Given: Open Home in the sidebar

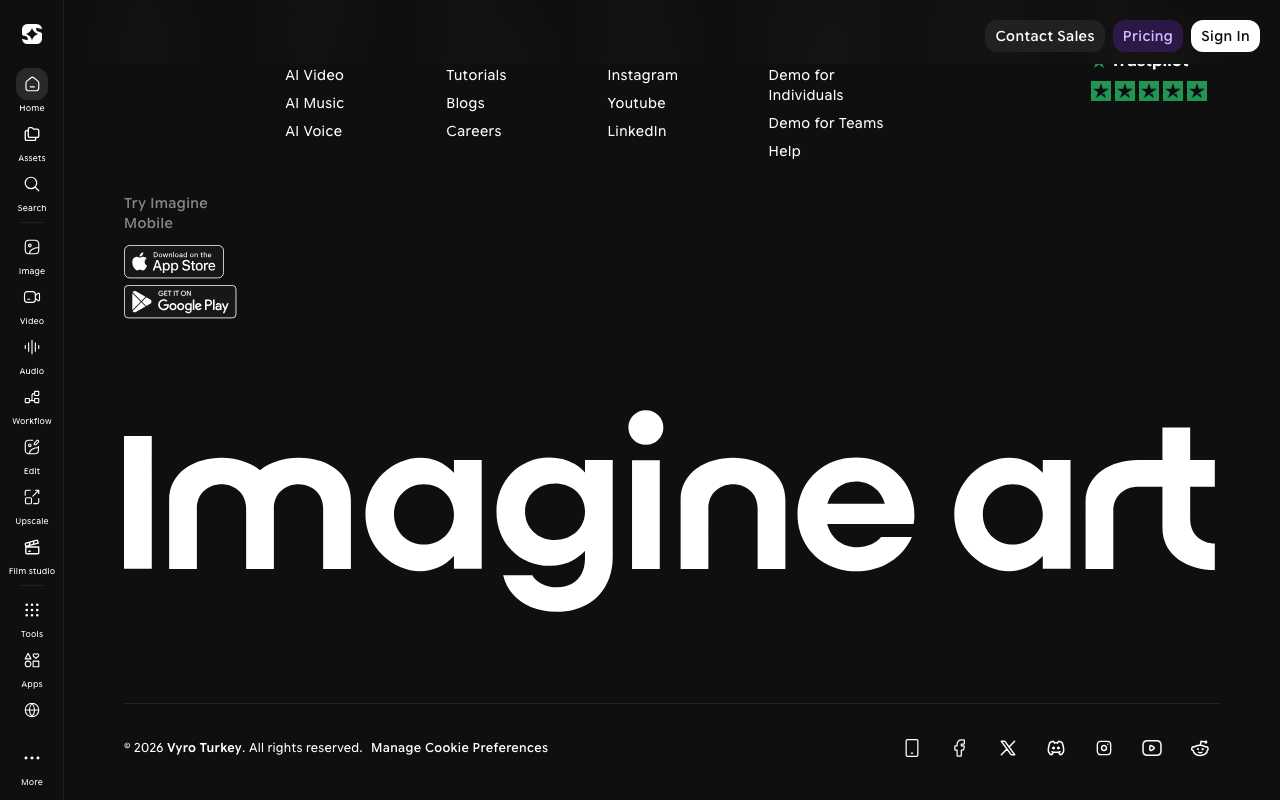Looking at the screenshot, I should [32, 91].
